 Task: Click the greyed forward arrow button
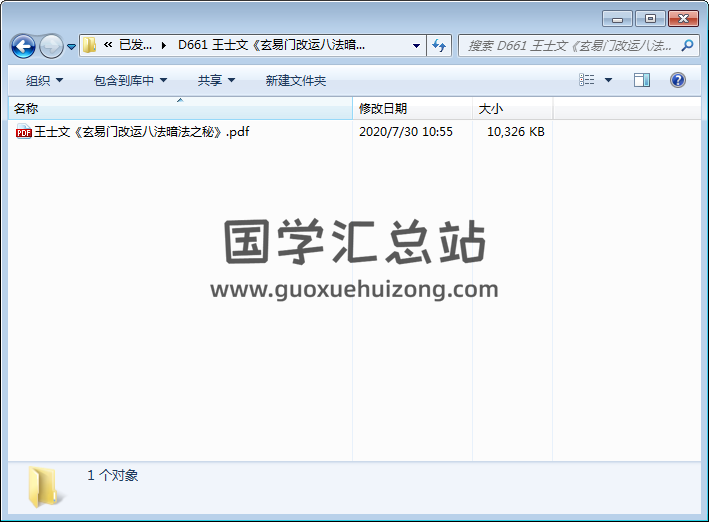point(51,46)
